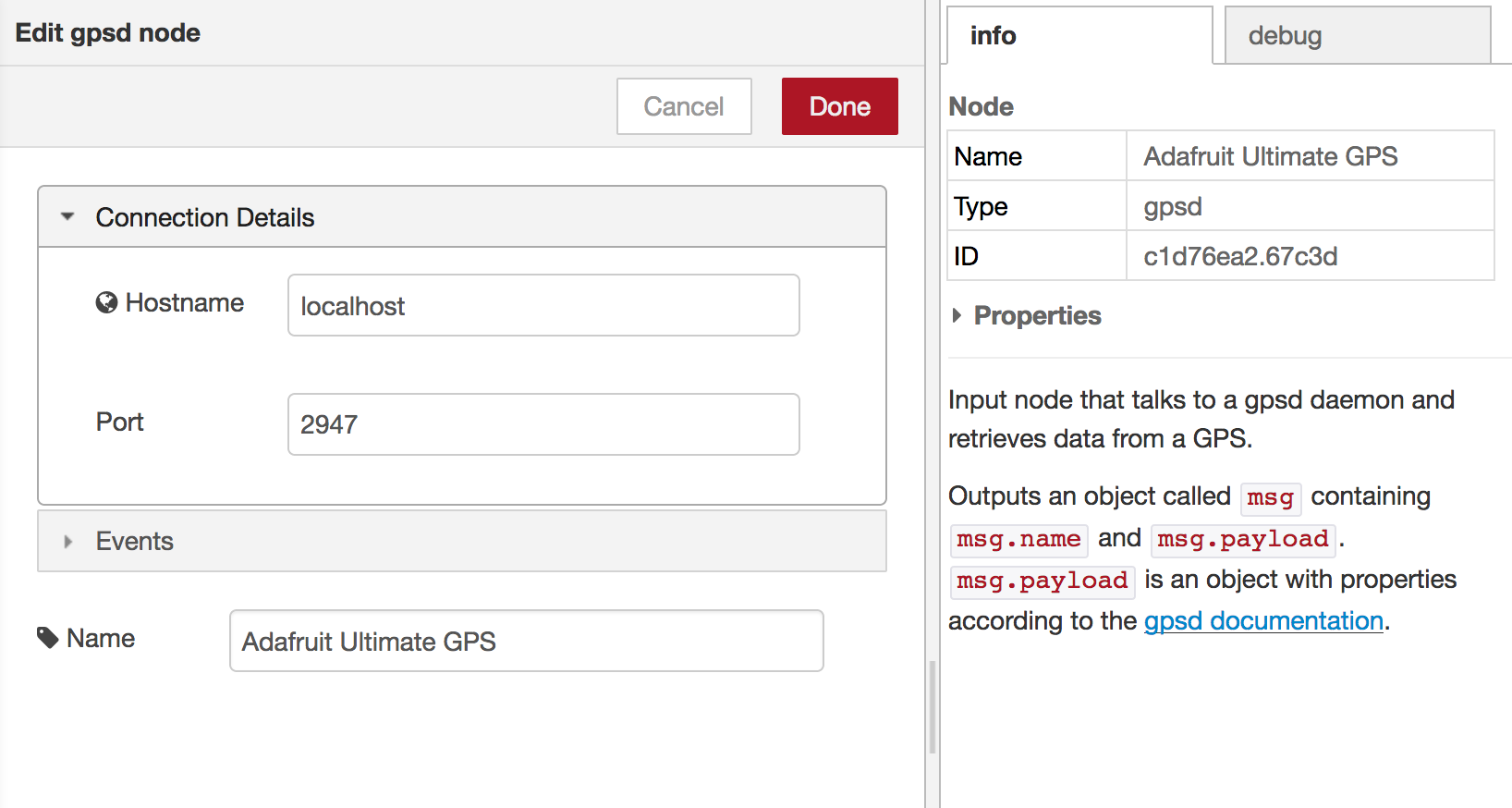The width and height of the screenshot is (1512, 808).
Task: Click the sidebar divider scrollbar handle
Action: click(x=933, y=707)
